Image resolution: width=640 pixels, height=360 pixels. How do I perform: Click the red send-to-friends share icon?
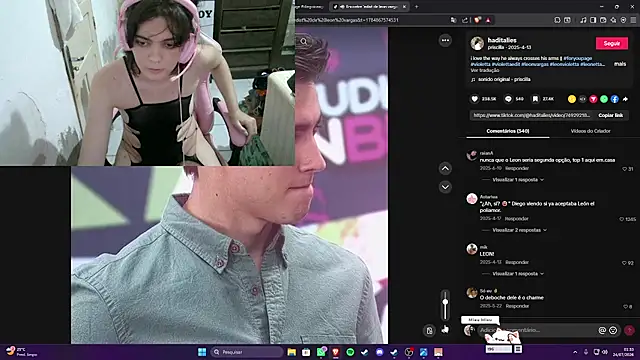[x=593, y=99]
